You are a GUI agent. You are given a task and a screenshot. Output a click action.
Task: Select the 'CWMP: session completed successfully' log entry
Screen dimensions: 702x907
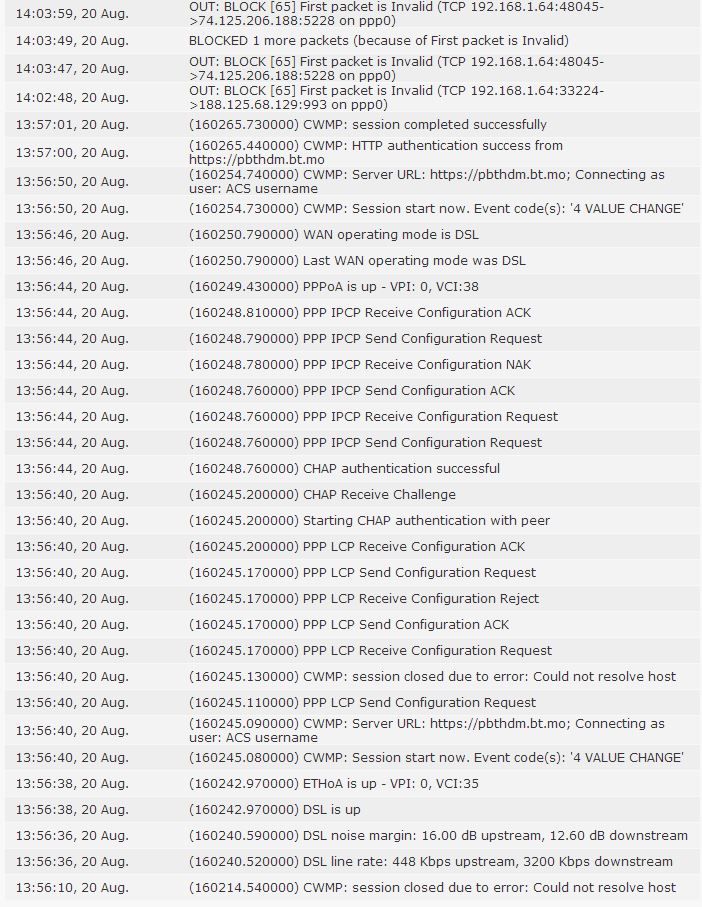352,125
